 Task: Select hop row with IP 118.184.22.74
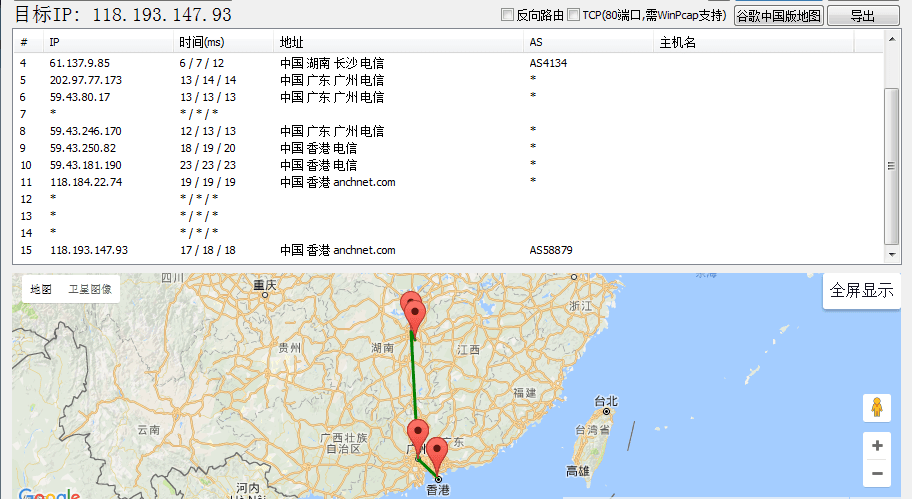tap(86, 182)
